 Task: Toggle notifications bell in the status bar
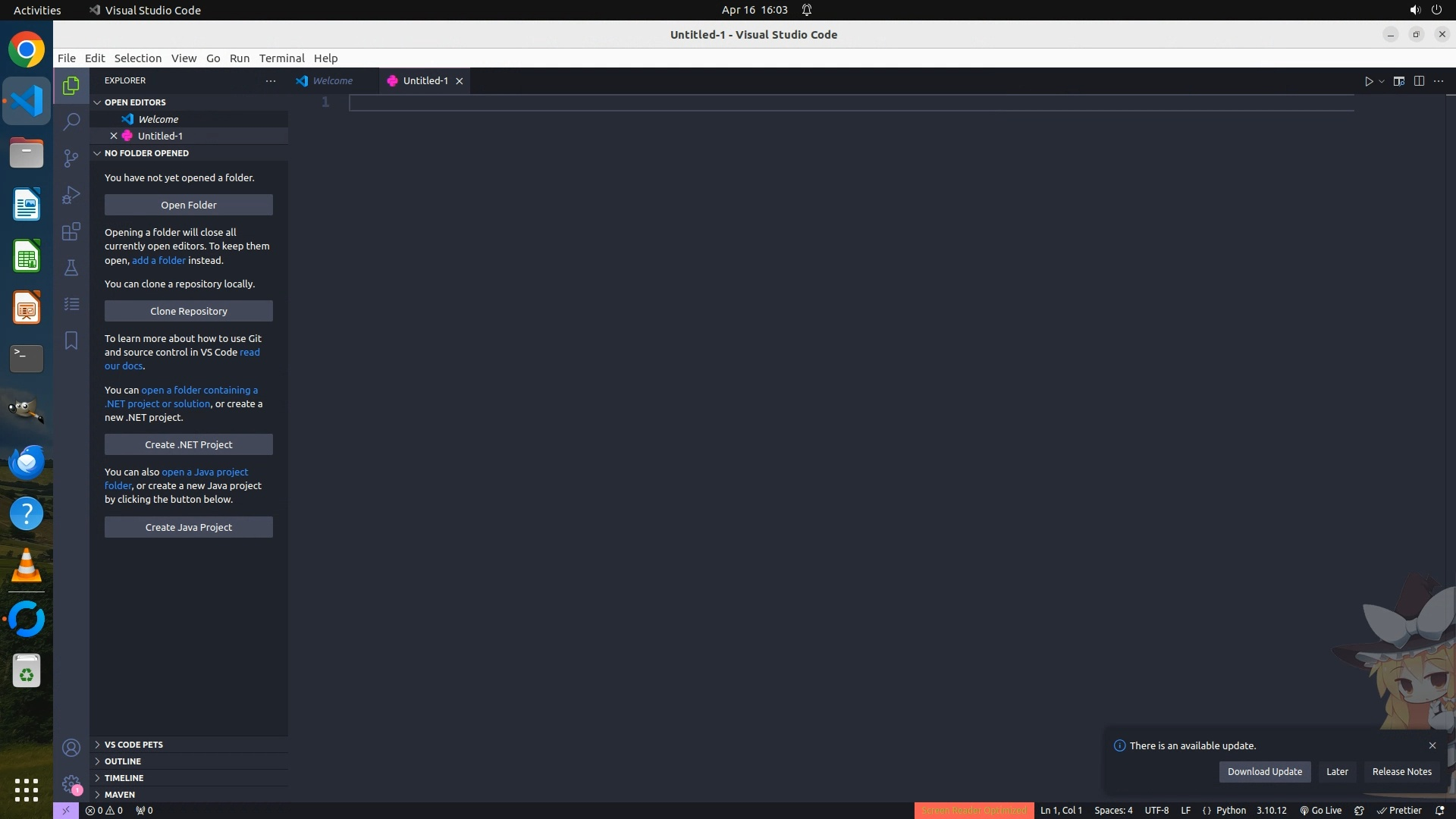pyautogui.click(x=1439, y=811)
